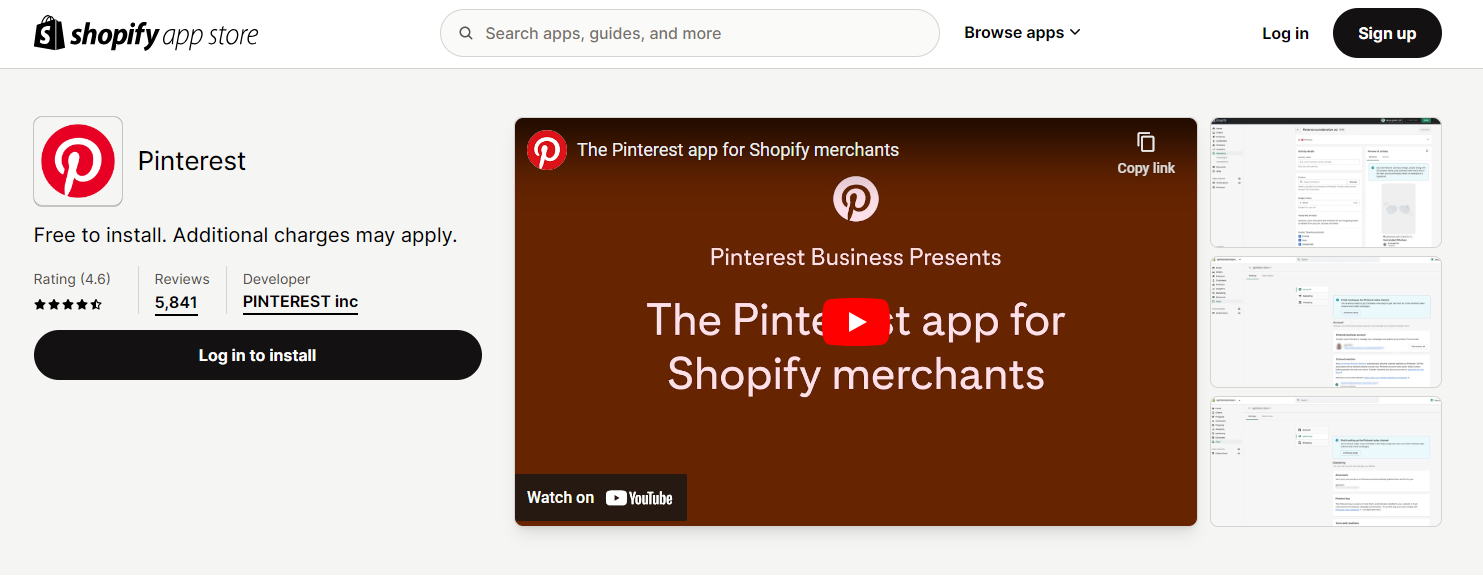
Task: Click Watch on YouTube
Action: pyautogui.click(x=600, y=497)
